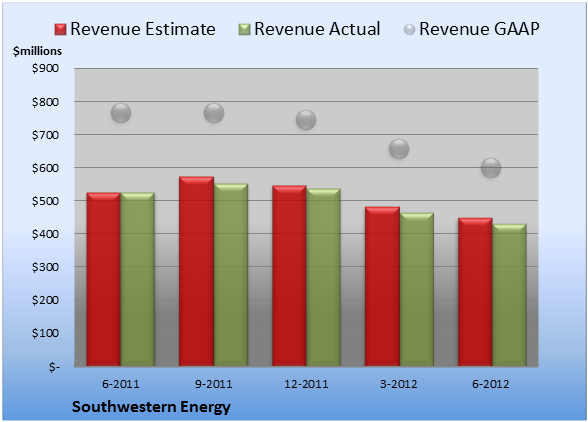Screen dimensions: 588x422
Task: Click the $800 y-axis label
Action: (x=45, y=102)
